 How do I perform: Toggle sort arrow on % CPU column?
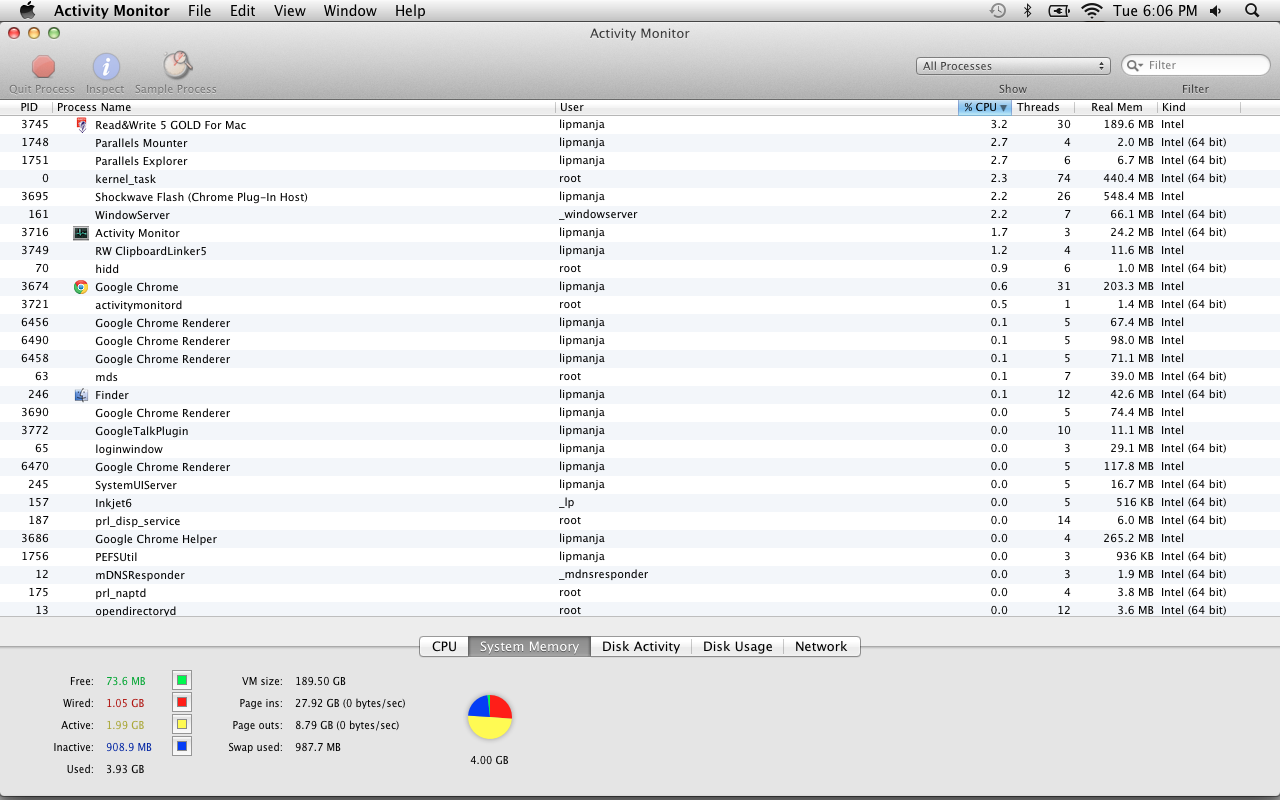[x=1004, y=107]
